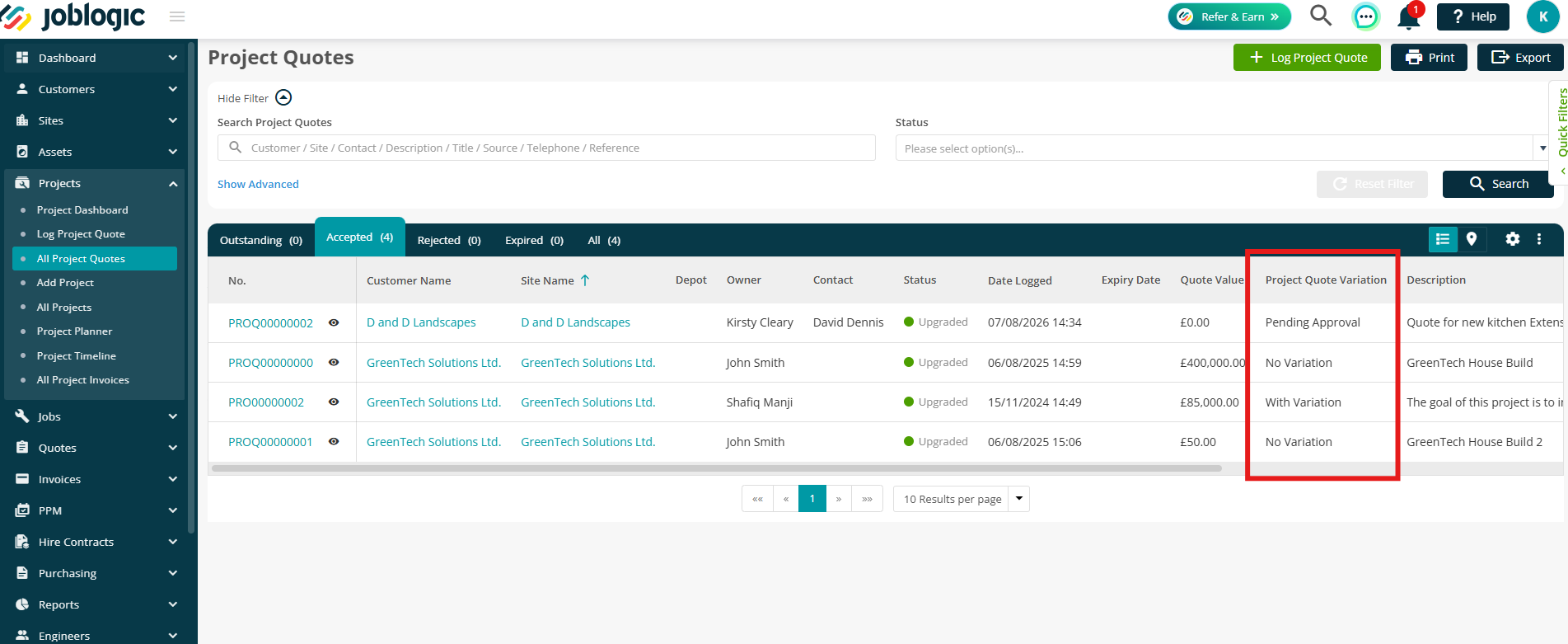The height and width of the screenshot is (644, 1568).
Task: Preview quote PROQ00000001 with eye icon
Action: (x=334, y=441)
